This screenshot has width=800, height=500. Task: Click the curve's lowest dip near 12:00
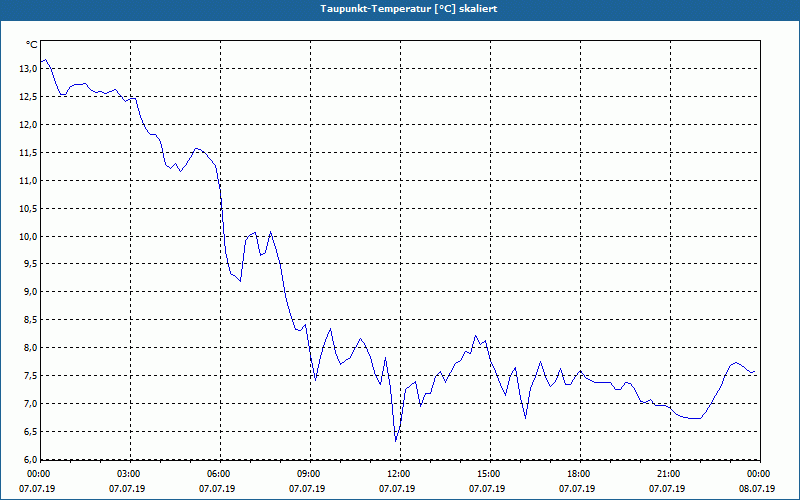pyautogui.click(x=395, y=441)
